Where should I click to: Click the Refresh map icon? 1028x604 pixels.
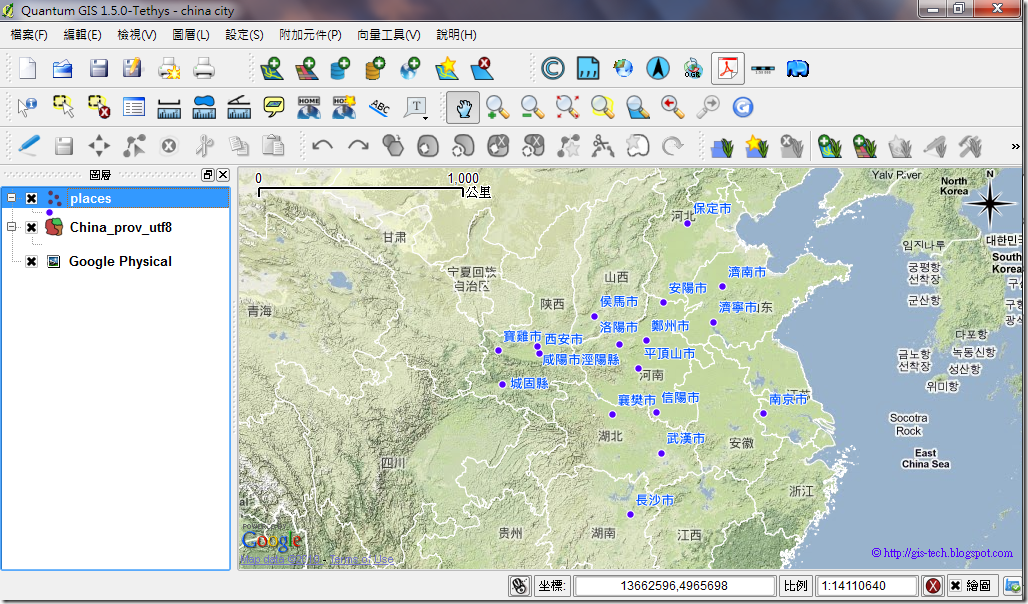pyautogui.click(x=743, y=107)
